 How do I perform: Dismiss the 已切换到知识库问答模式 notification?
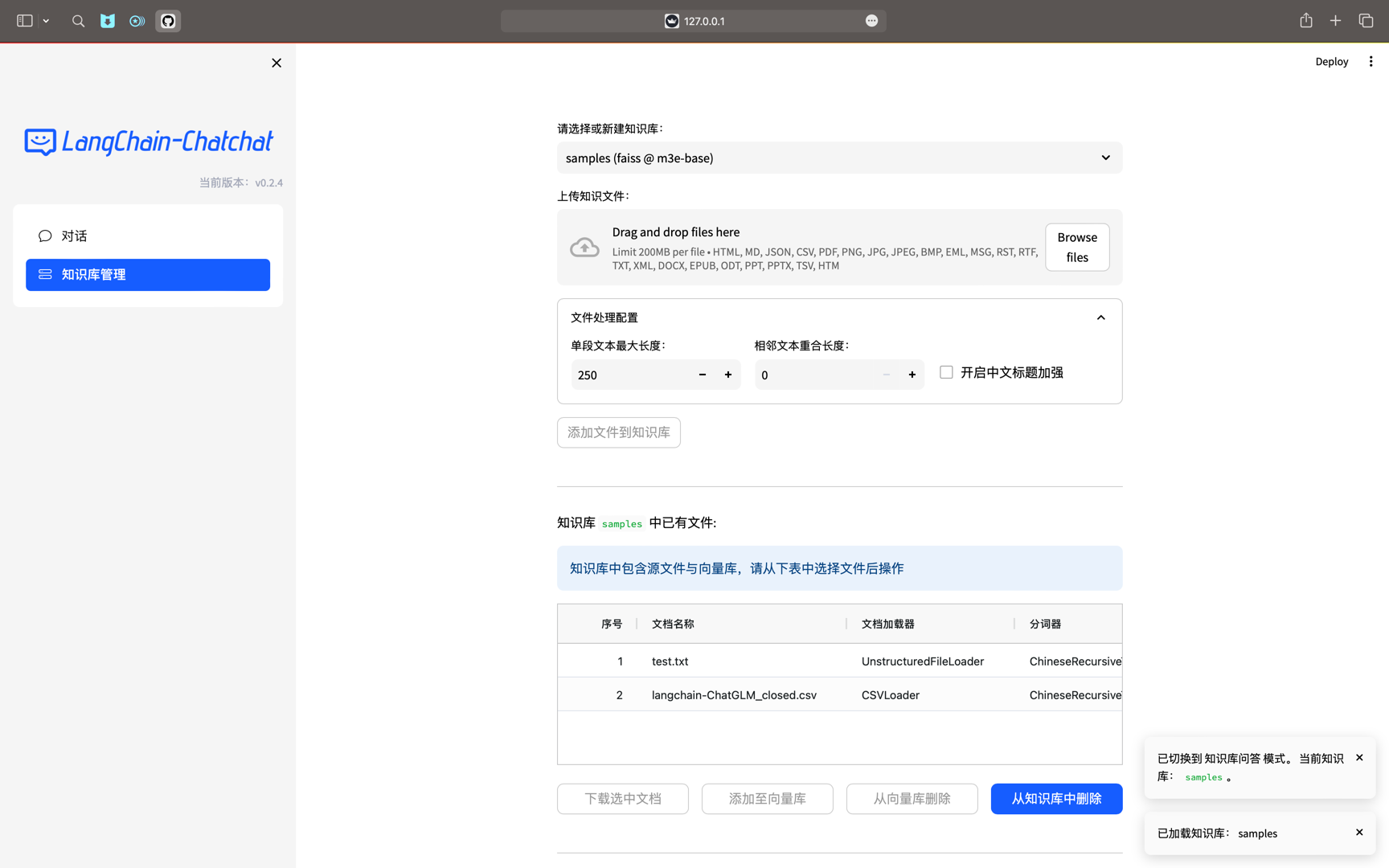point(1359,758)
